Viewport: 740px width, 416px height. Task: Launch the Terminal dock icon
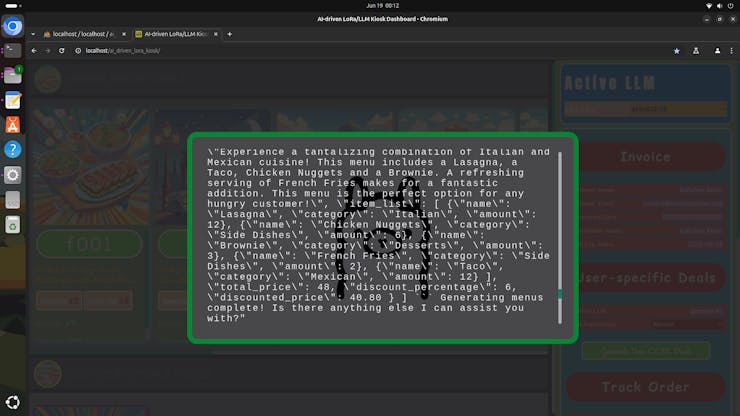pyautogui.click(x=13, y=50)
